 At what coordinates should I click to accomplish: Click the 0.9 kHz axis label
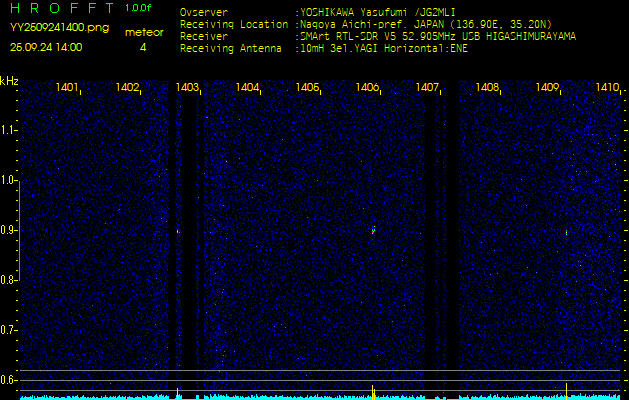point(7,230)
